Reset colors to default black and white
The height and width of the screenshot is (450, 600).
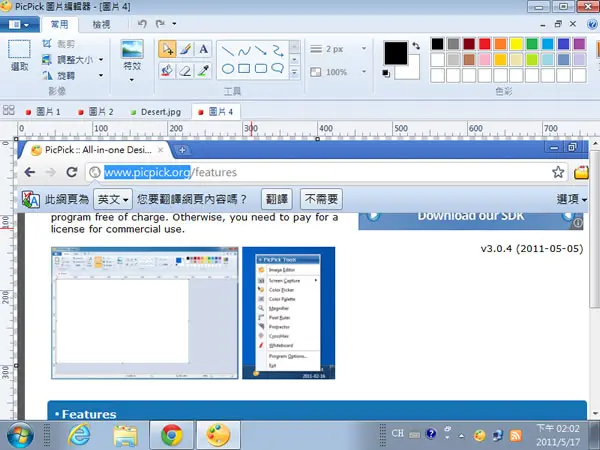coord(386,73)
